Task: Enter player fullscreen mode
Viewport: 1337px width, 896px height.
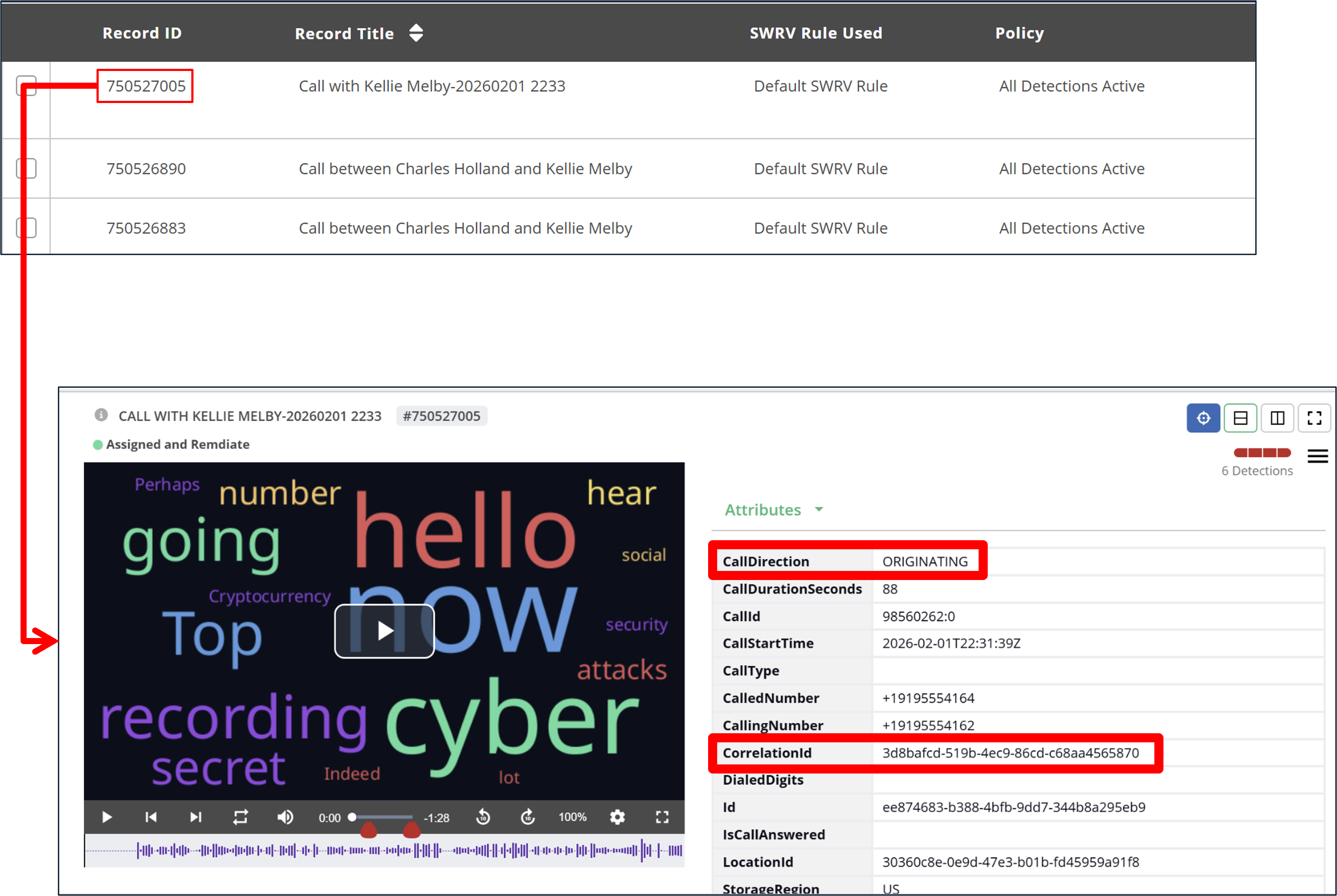Action: (662, 817)
